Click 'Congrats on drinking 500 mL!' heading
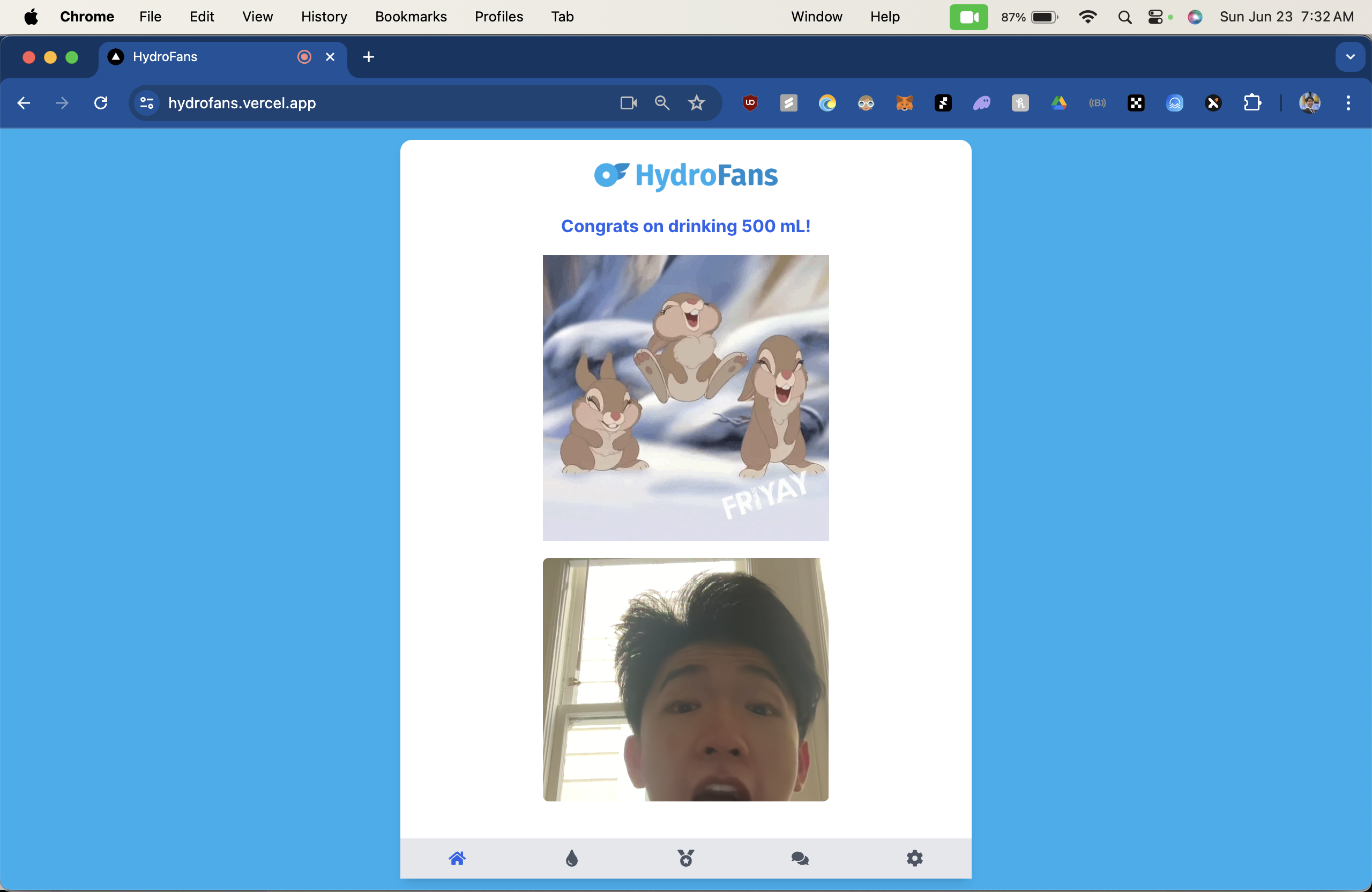Viewport: 1372px width, 892px height. 685,226
